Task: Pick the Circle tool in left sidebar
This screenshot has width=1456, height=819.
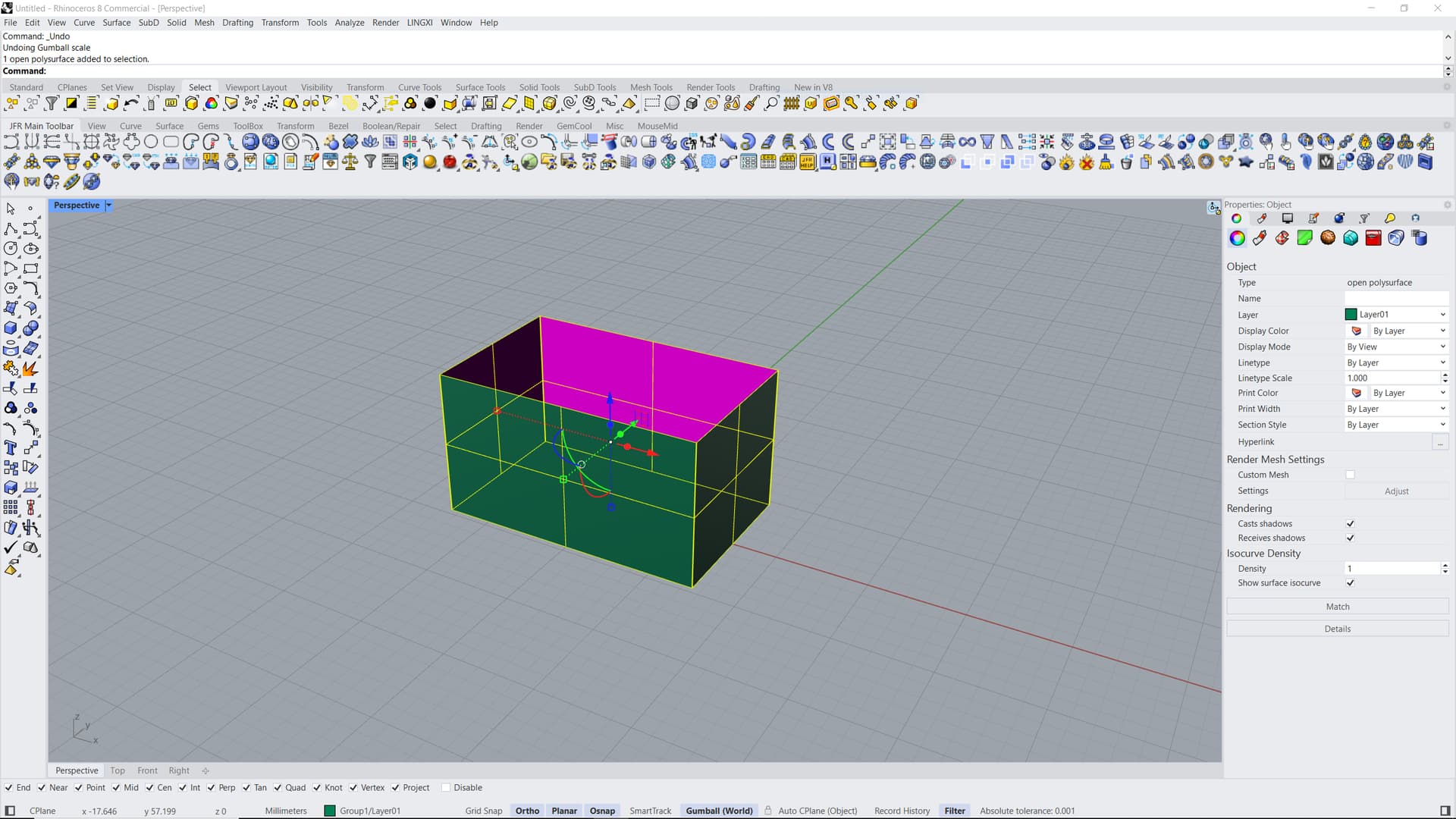Action: 11,248
